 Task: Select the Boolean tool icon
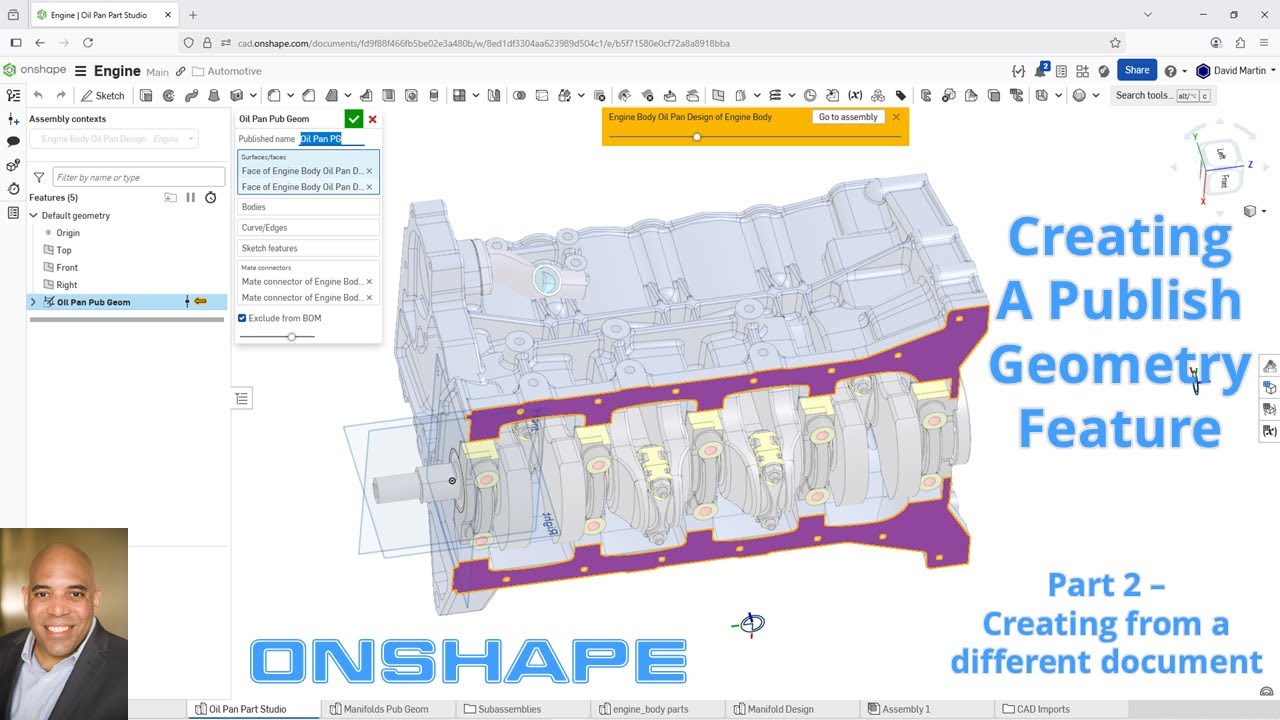519,96
